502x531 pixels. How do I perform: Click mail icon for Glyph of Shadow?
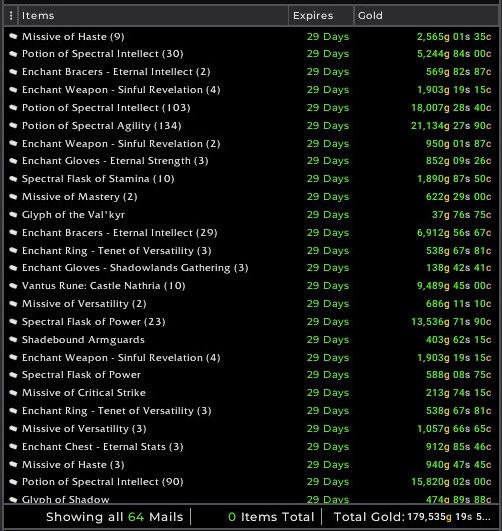point(13,500)
